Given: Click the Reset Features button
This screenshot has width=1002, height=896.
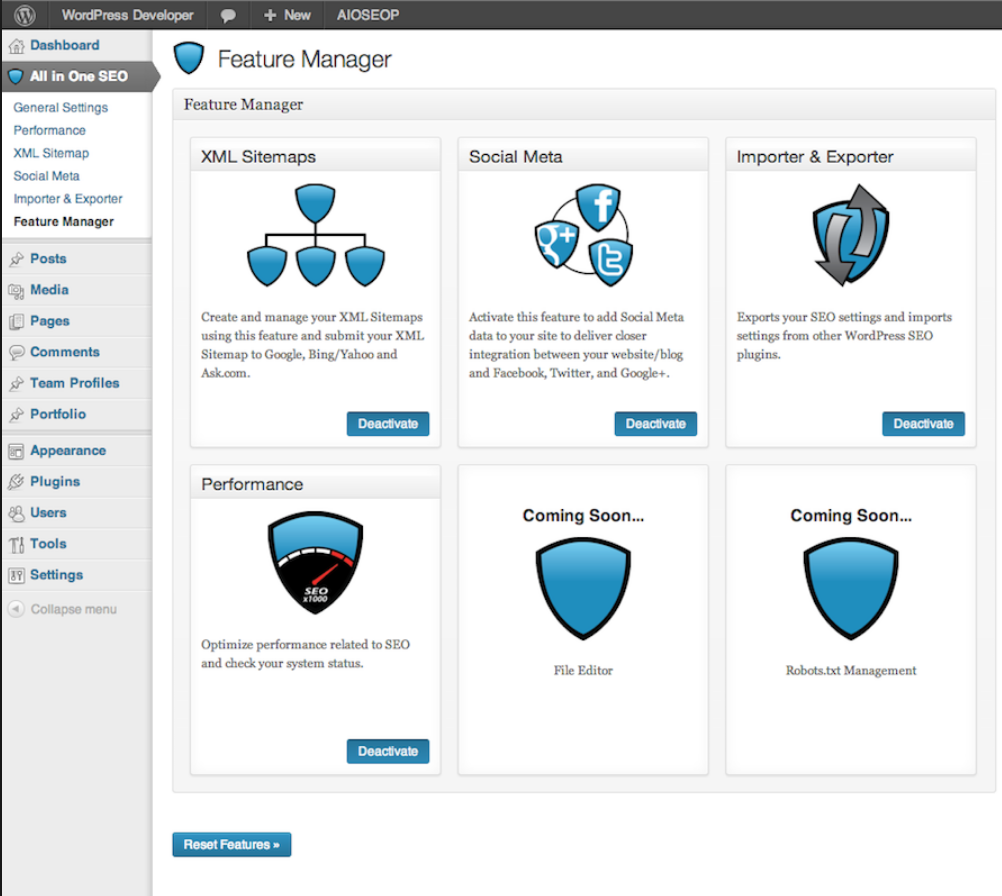Looking at the screenshot, I should pos(232,845).
